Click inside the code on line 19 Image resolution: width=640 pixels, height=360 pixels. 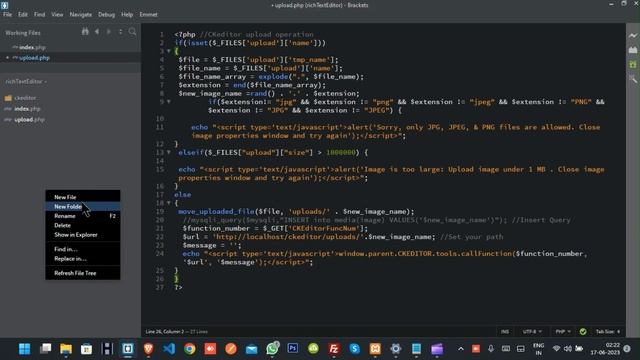[x=296, y=211]
